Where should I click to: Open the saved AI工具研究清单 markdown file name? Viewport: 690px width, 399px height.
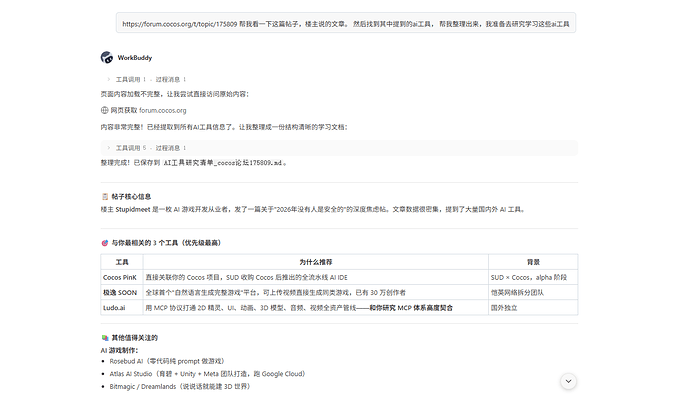pyautogui.click(x=222, y=163)
